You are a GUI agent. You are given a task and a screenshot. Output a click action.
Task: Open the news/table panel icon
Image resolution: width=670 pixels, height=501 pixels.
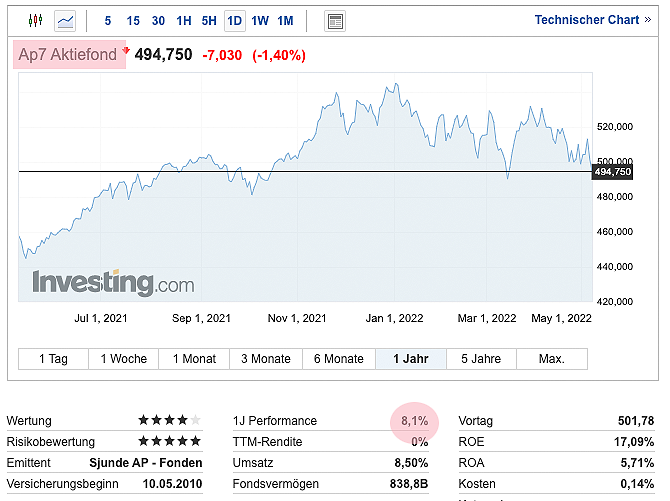click(335, 20)
